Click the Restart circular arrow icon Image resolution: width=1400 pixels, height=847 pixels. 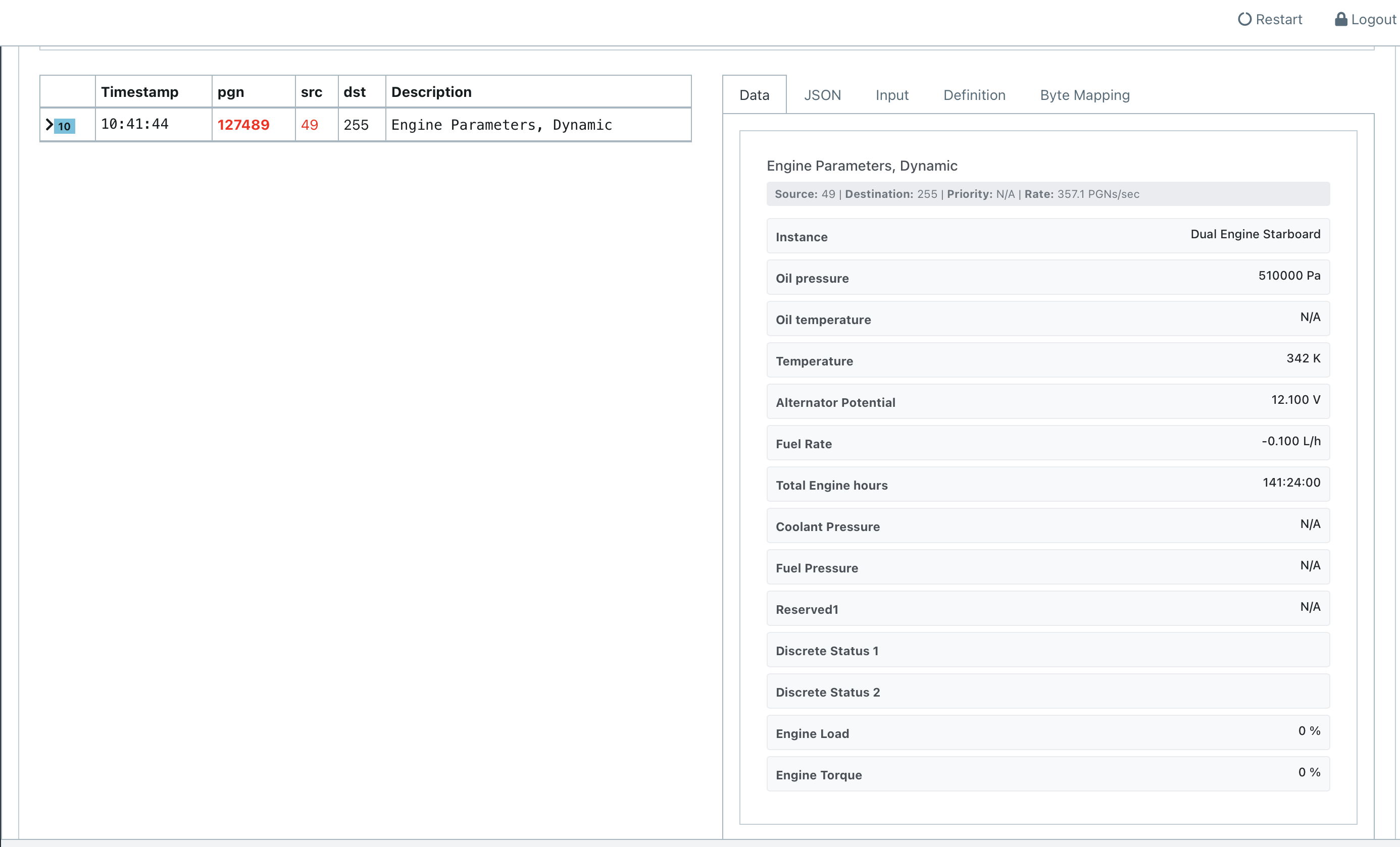pos(1244,19)
